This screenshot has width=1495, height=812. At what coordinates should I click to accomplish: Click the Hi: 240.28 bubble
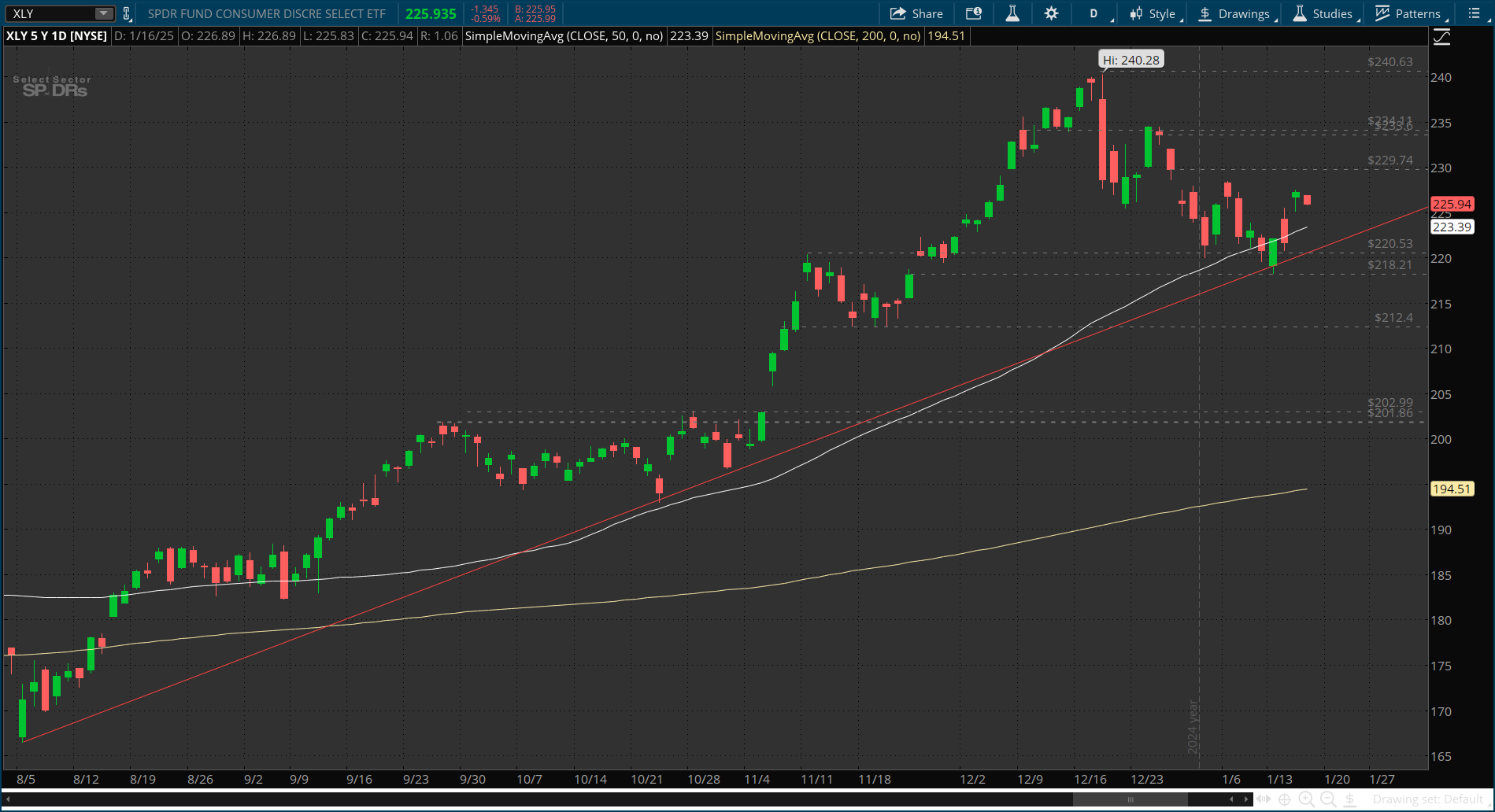[1131, 60]
